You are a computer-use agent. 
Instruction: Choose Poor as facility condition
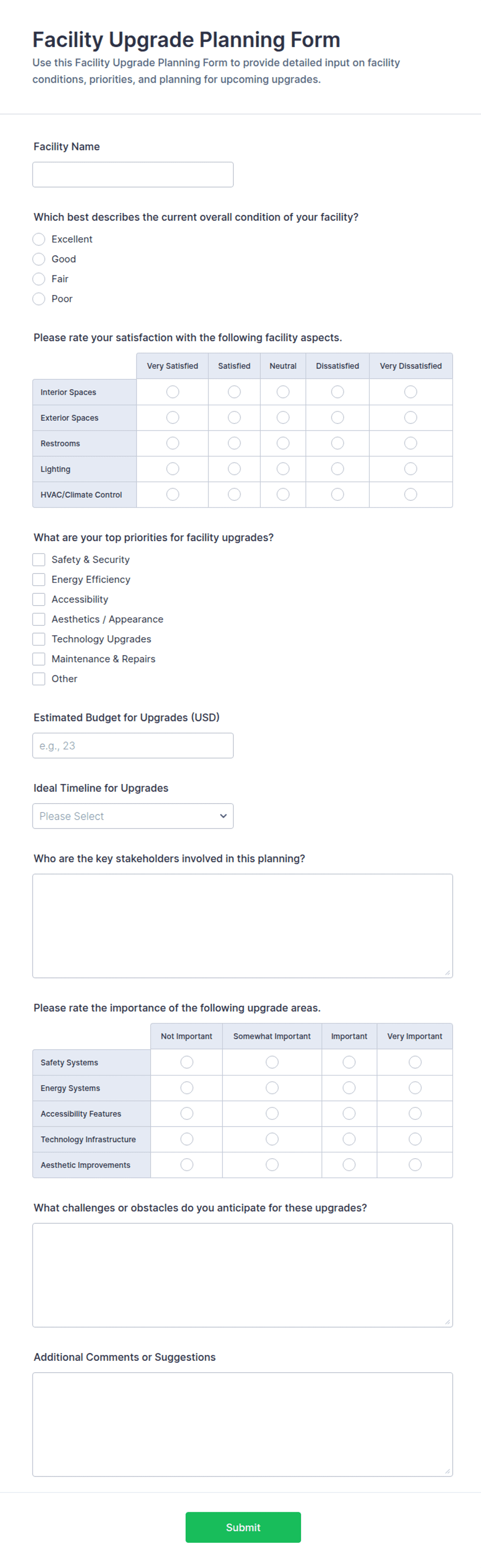click(39, 299)
